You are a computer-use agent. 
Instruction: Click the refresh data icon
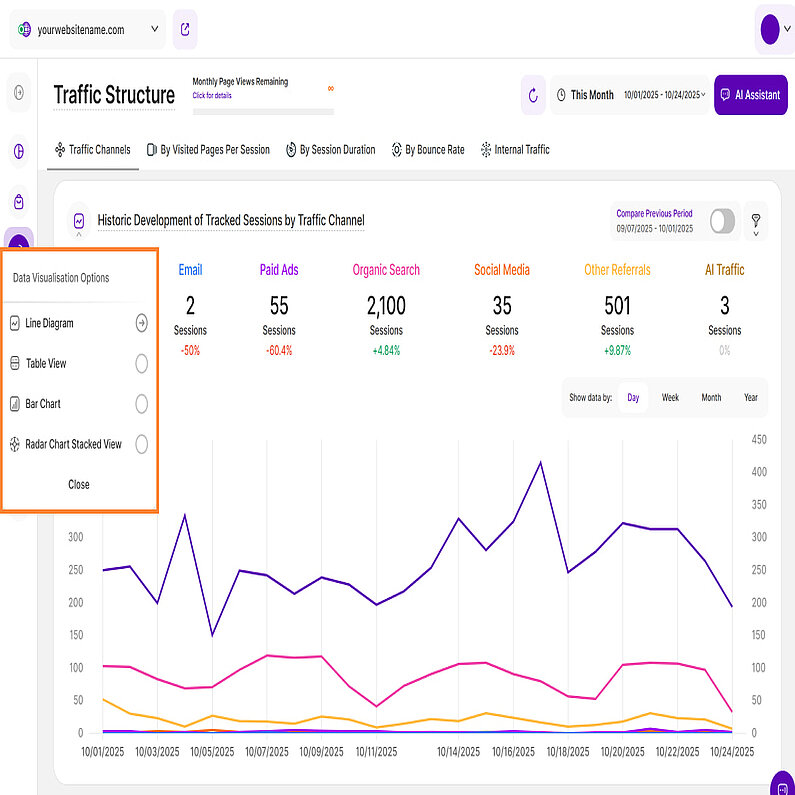pyautogui.click(x=533, y=95)
